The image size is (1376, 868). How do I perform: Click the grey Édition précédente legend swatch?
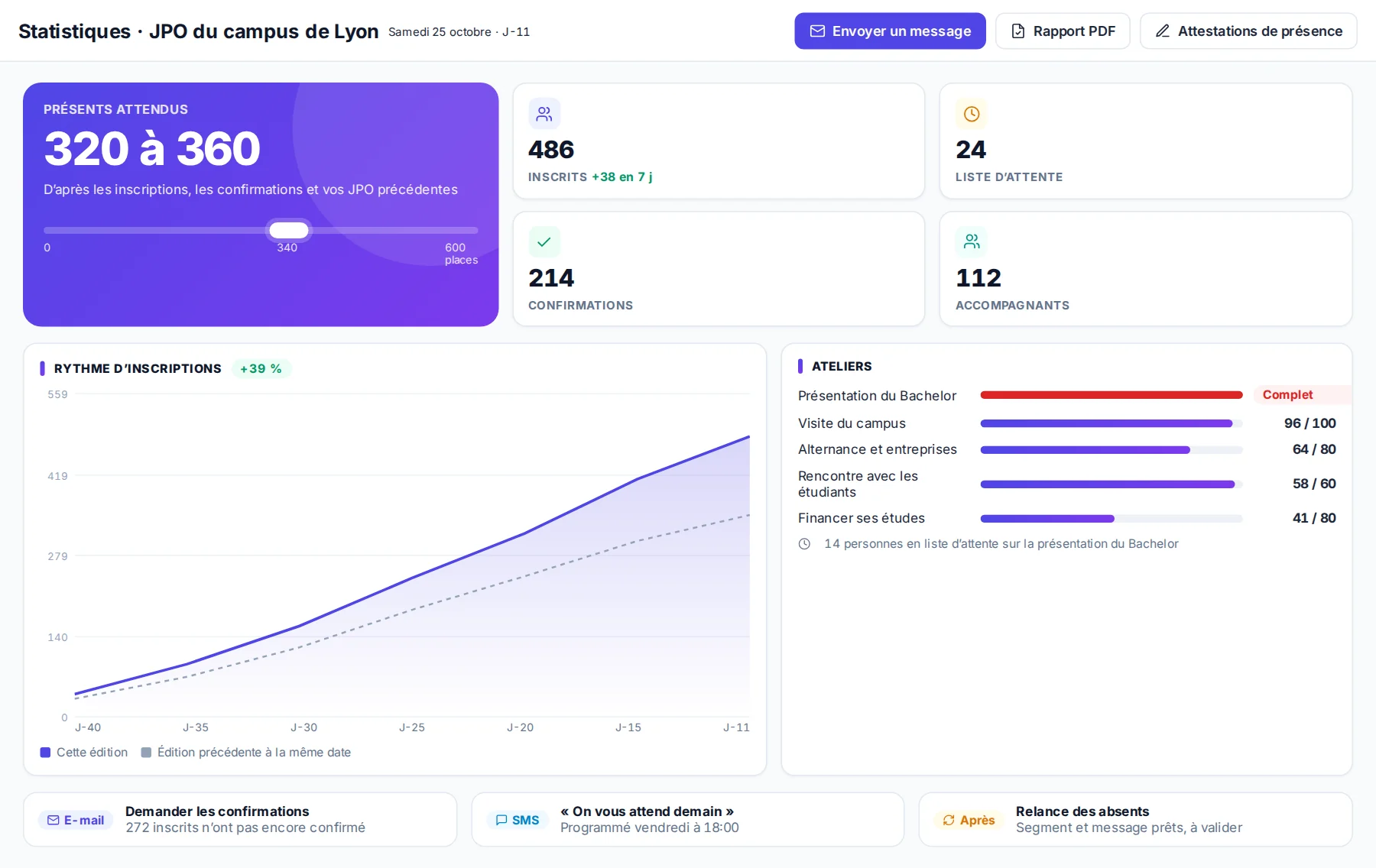(146, 753)
